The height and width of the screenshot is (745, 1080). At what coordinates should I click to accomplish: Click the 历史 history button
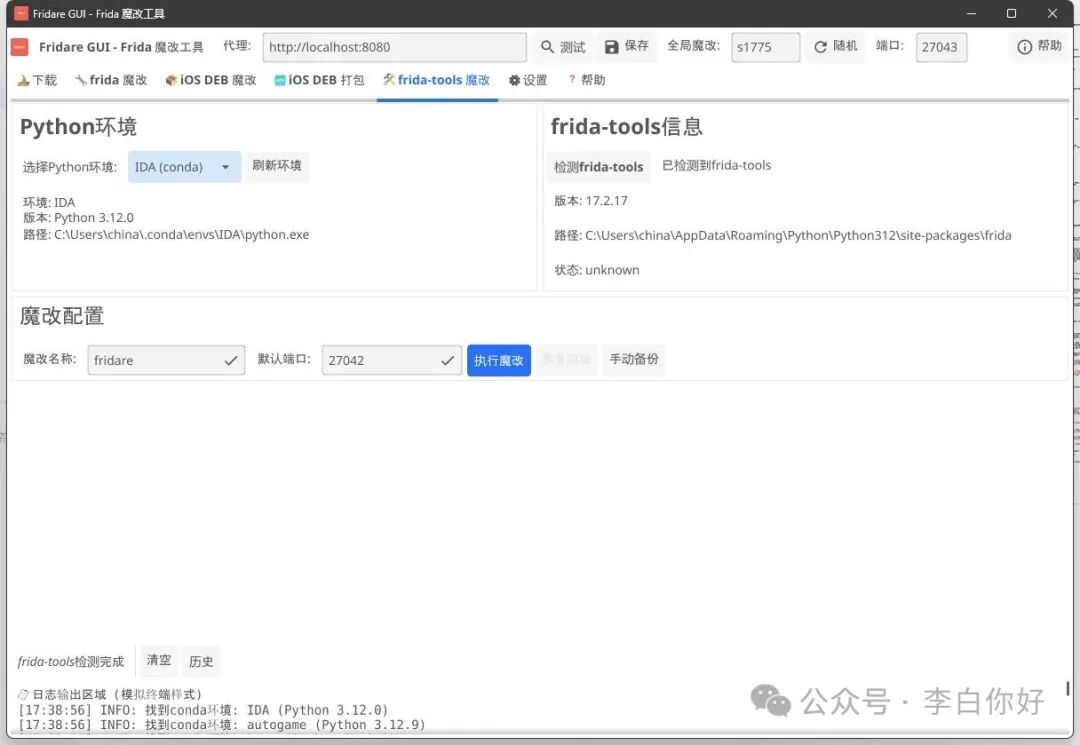201,661
